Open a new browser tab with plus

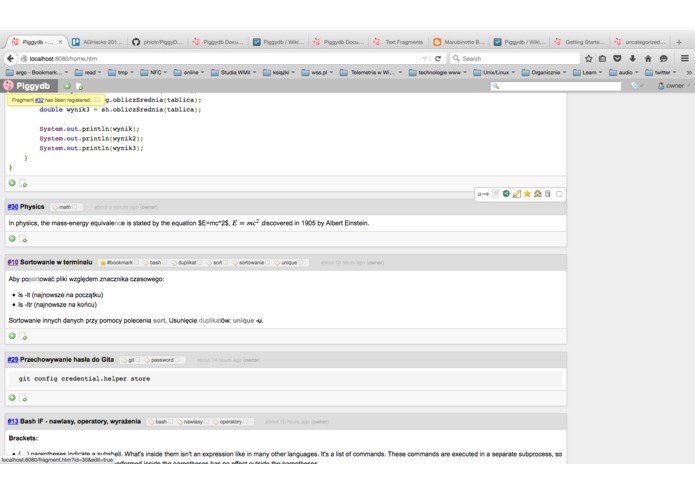[679, 42]
